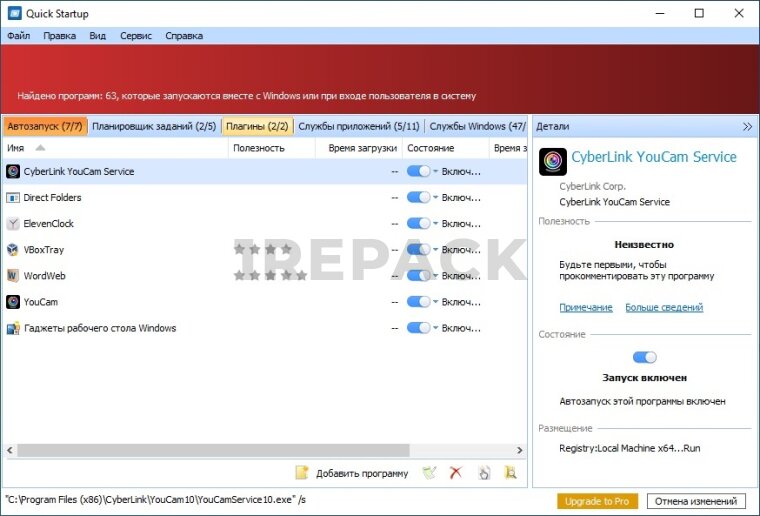
Task: Open state dropdown arrow for Гаджеты рабочего стола
Action: (x=436, y=328)
